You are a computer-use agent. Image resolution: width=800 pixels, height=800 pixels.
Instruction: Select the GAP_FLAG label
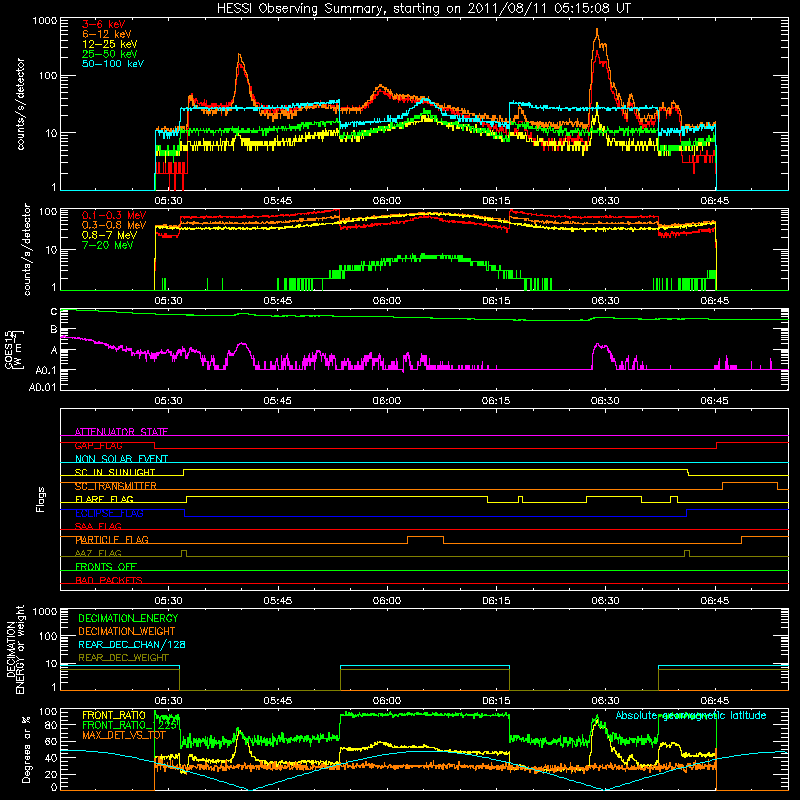[98, 445]
